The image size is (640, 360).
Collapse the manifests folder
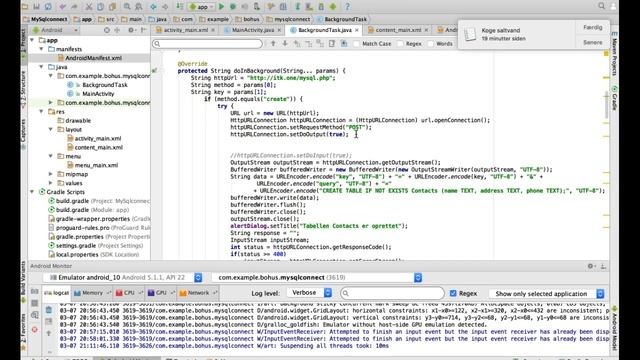41,49
